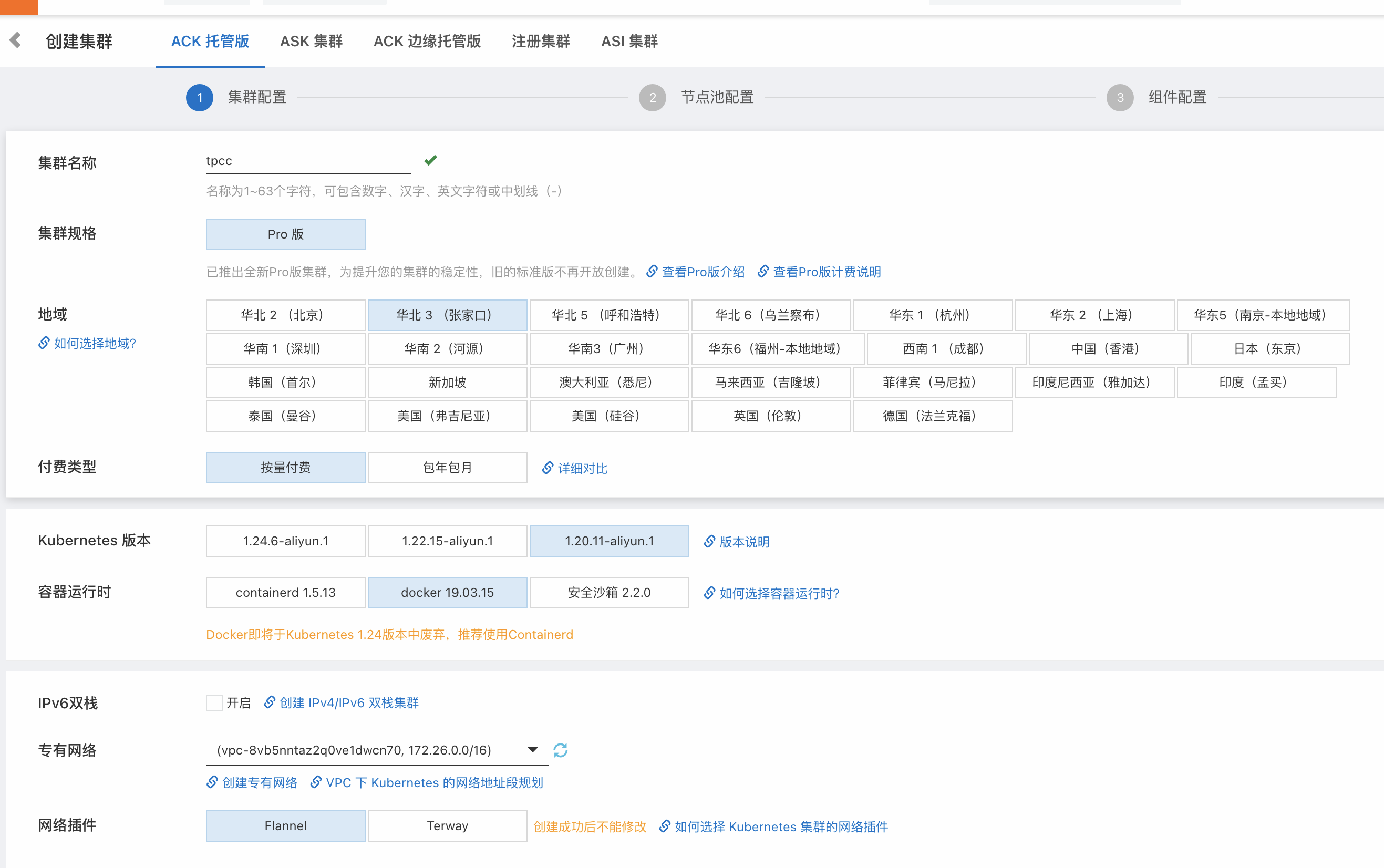Open 查看Pro版计费说明 link
The width and height of the screenshot is (1384, 868).
[x=826, y=272]
